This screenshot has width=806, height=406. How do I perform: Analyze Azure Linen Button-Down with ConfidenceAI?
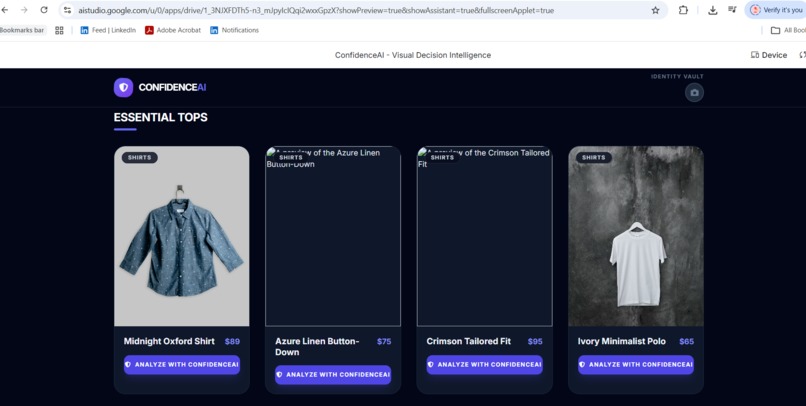pyautogui.click(x=333, y=375)
